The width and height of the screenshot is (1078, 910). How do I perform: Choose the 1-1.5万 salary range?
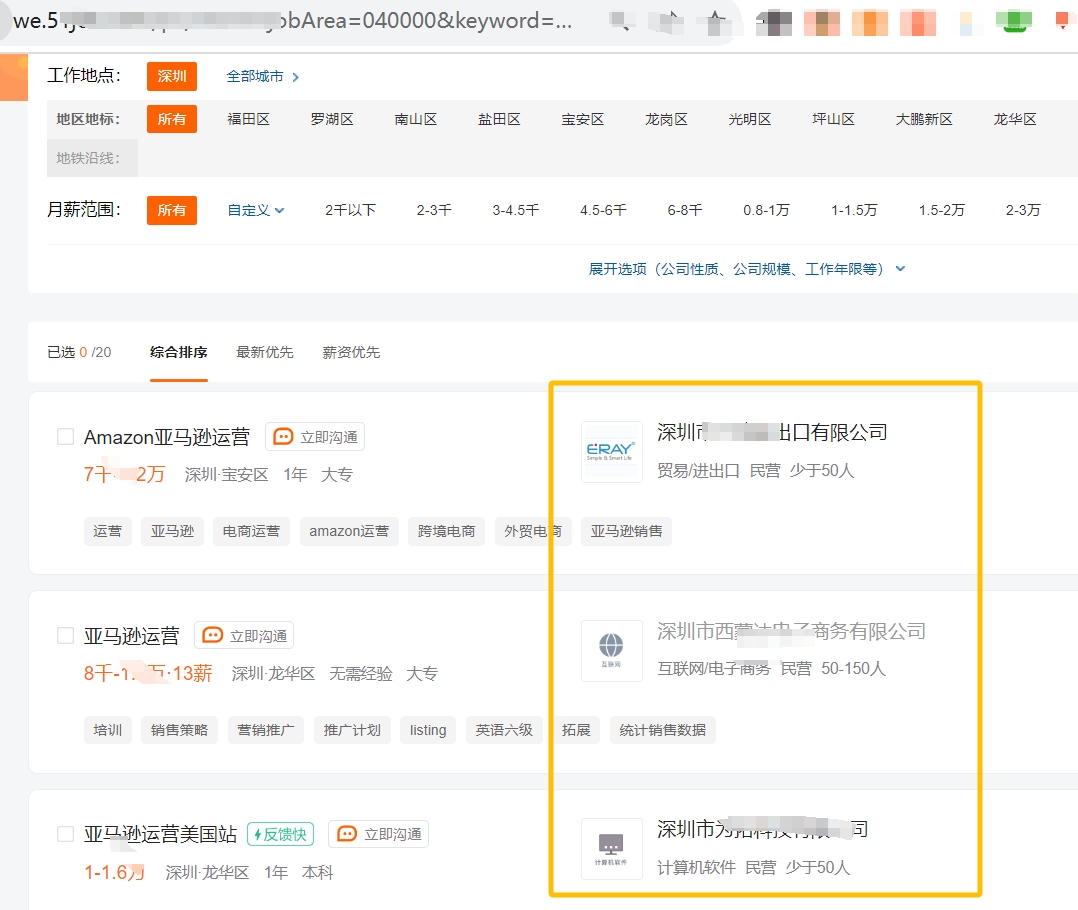tap(854, 210)
